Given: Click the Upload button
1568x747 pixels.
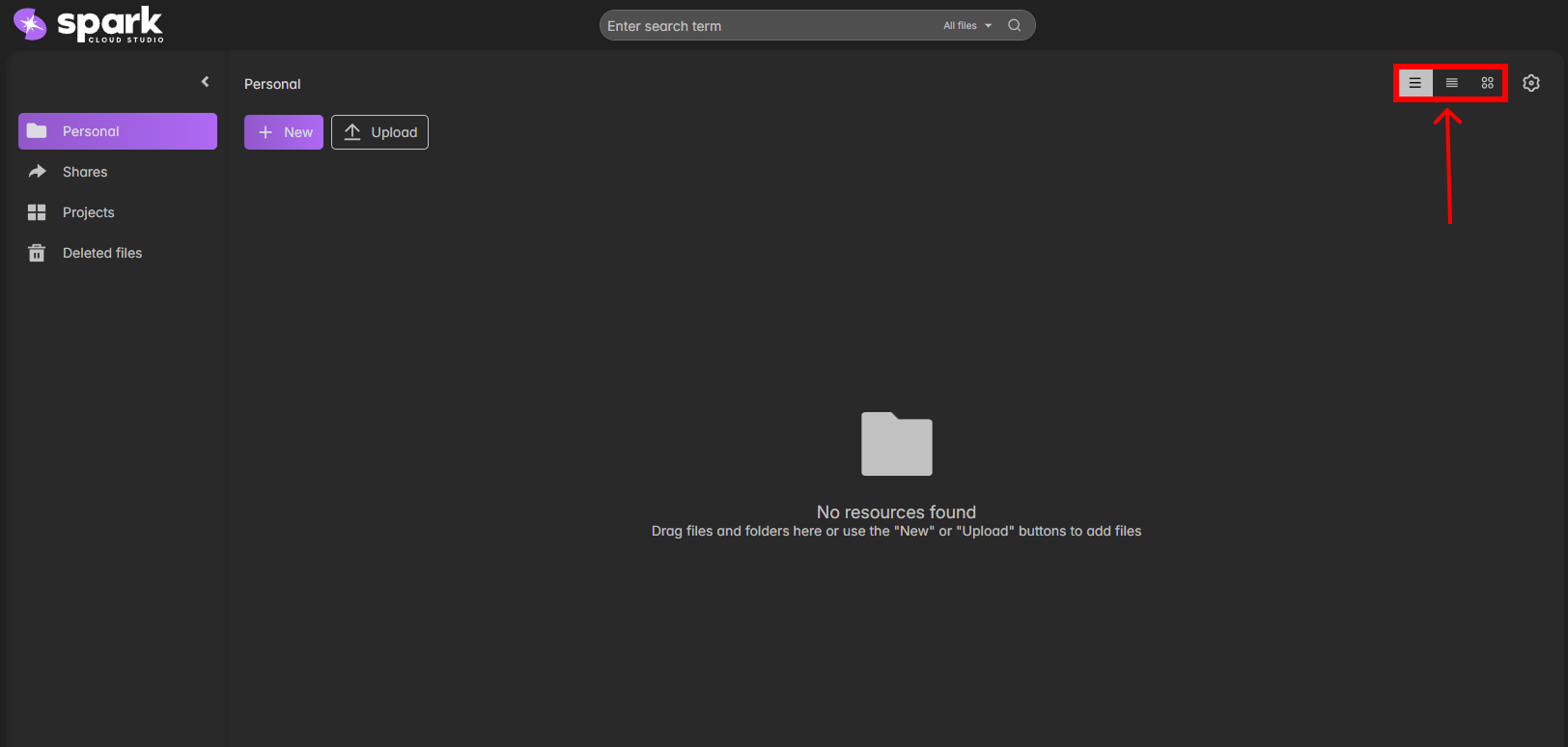Looking at the screenshot, I should pos(379,132).
